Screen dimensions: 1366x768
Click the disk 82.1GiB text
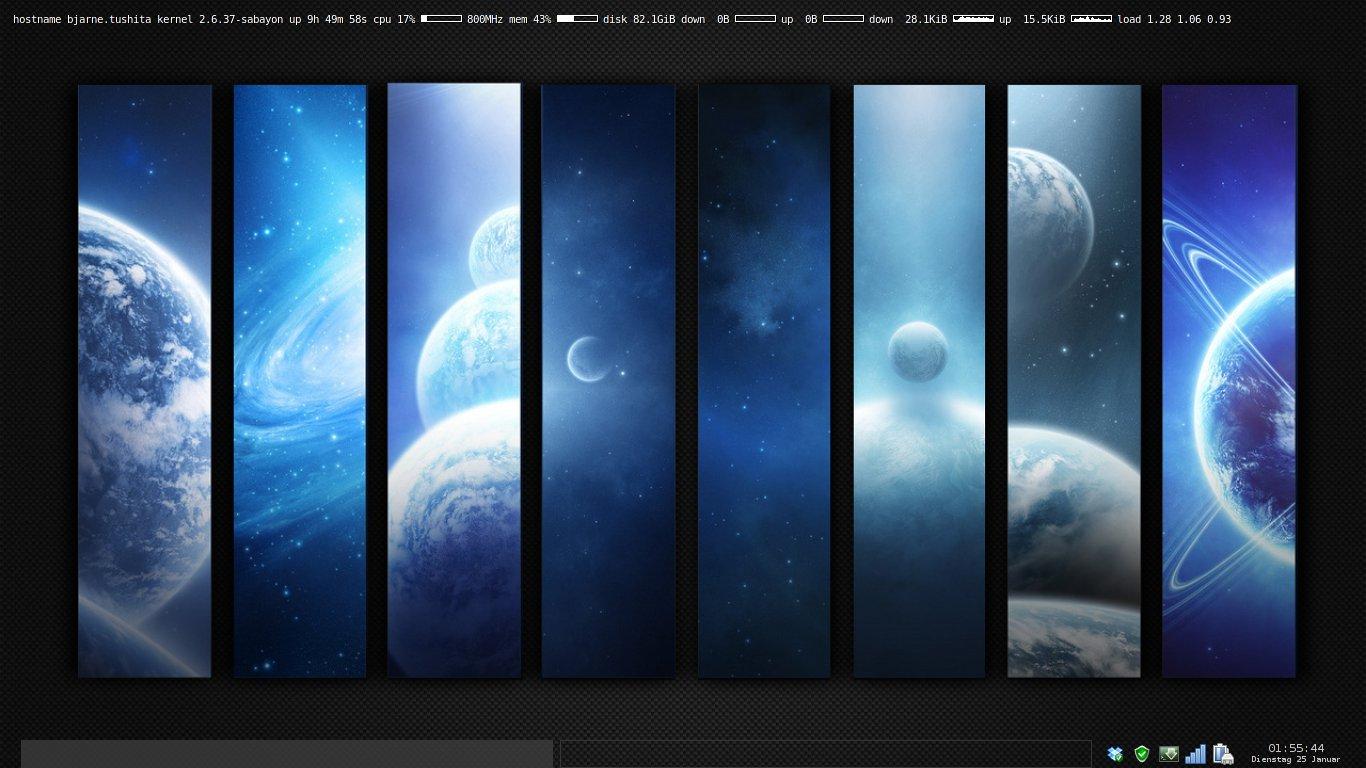click(639, 19)
